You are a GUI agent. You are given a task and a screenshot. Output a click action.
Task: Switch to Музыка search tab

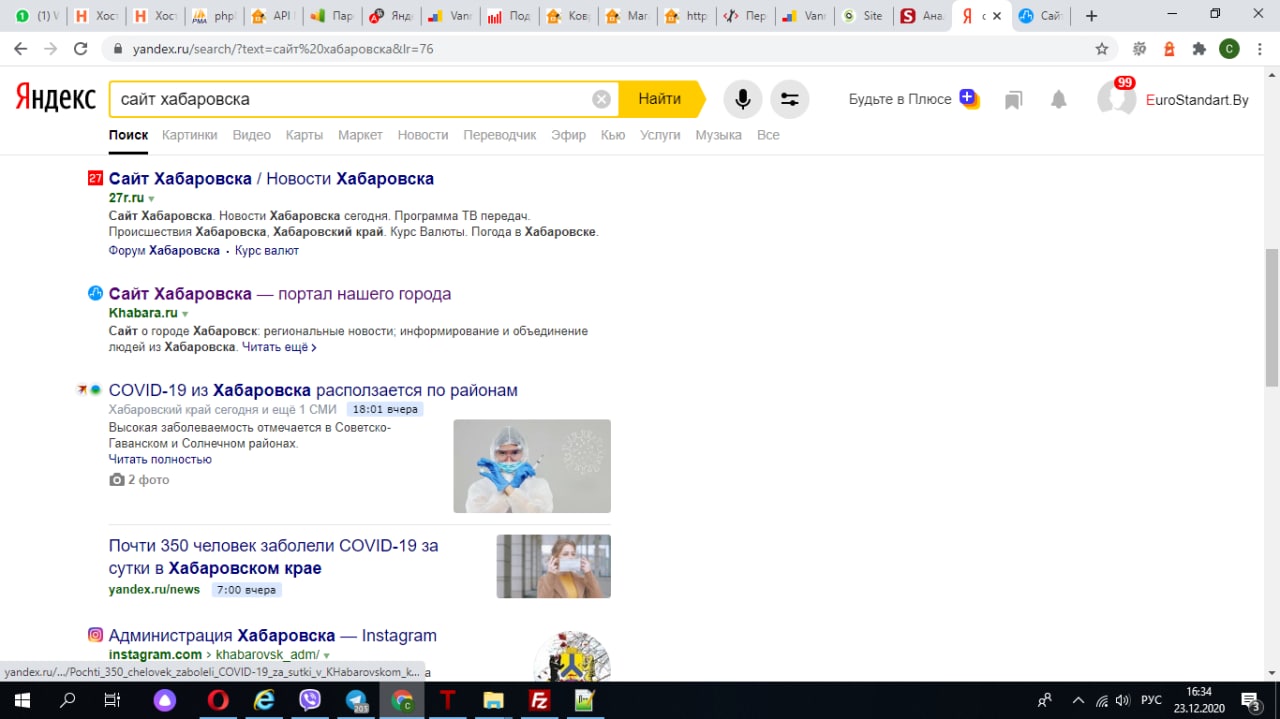coord(719,134)
